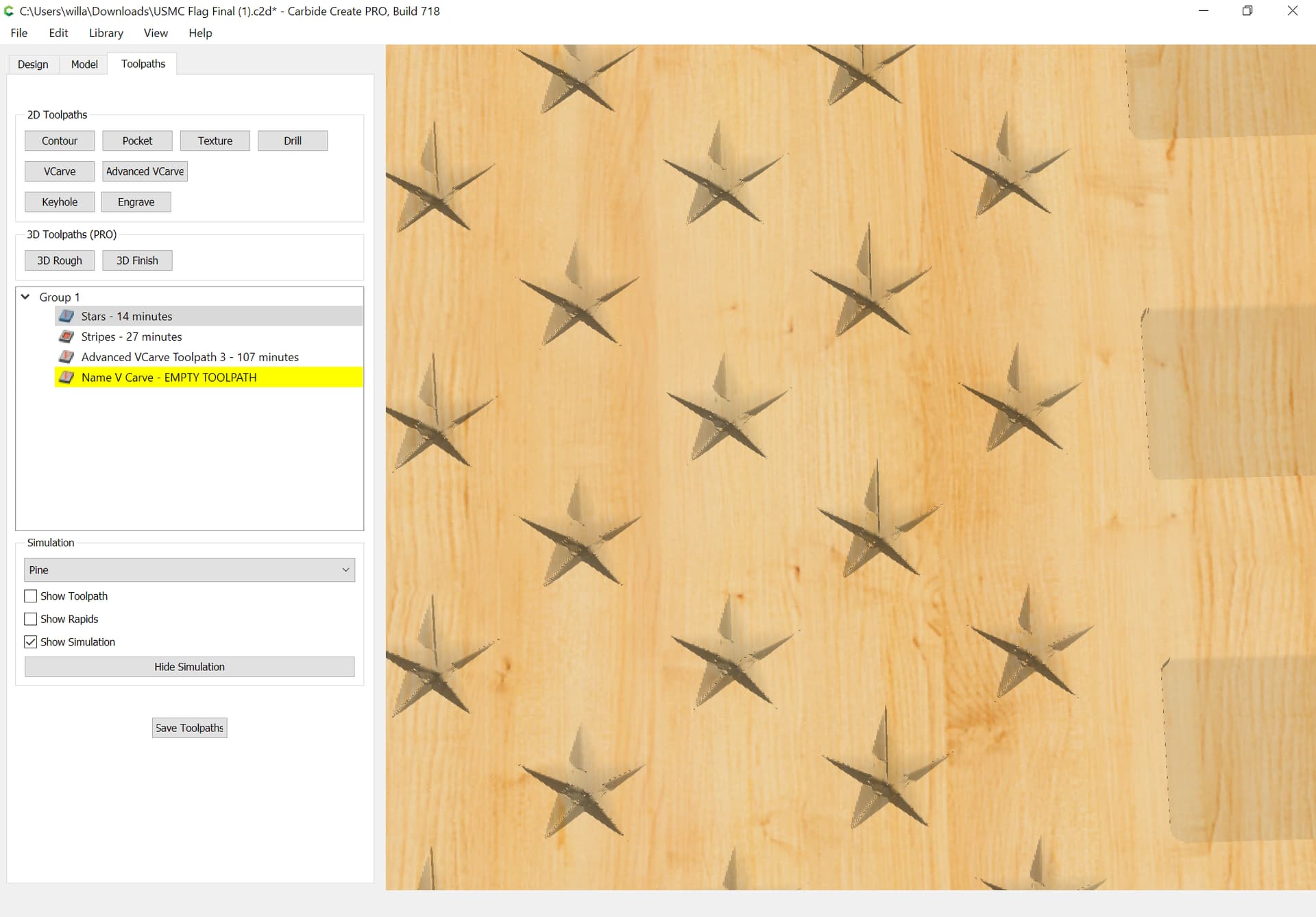
Task: Enable the Show Toolpath checkbox
Action: (x=31, y=596)
